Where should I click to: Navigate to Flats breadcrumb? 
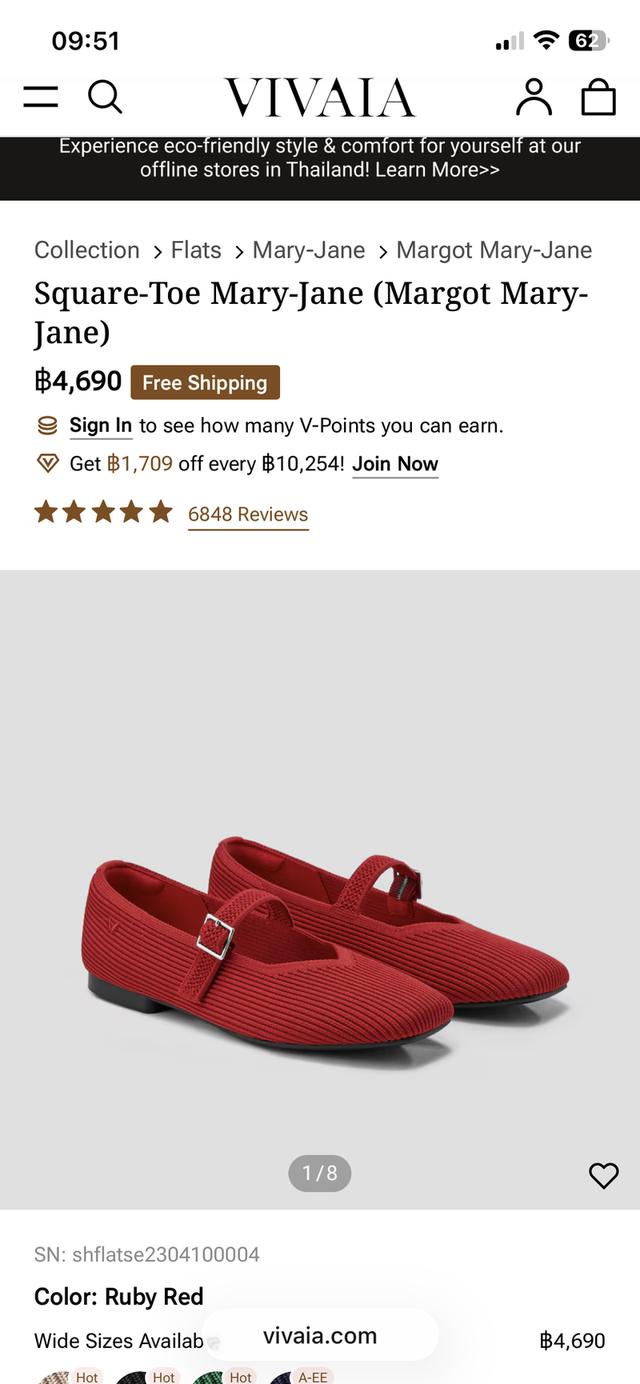point(196,250)
